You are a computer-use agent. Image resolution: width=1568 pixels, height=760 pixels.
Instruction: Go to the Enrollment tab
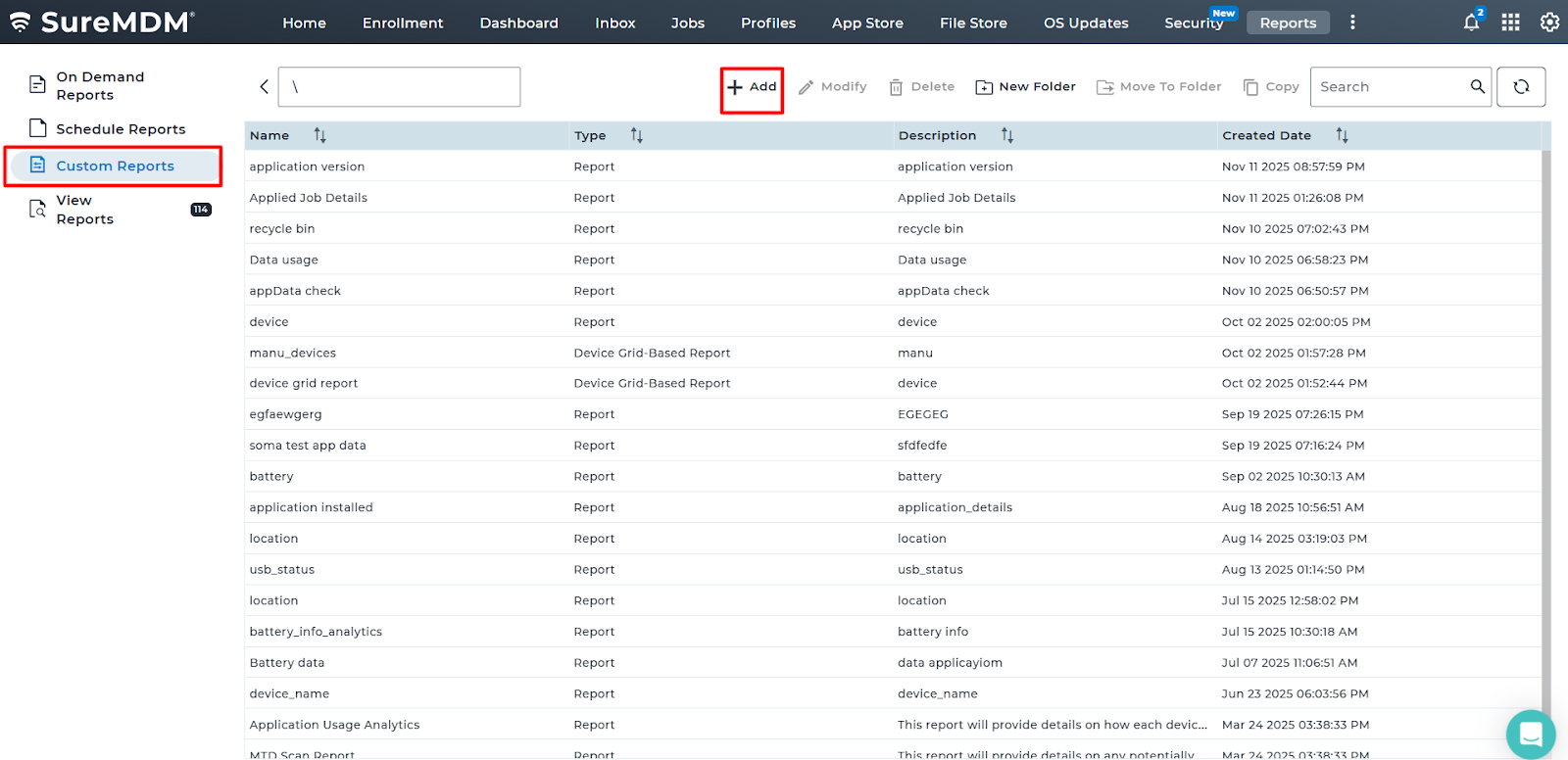pos(402,24)
